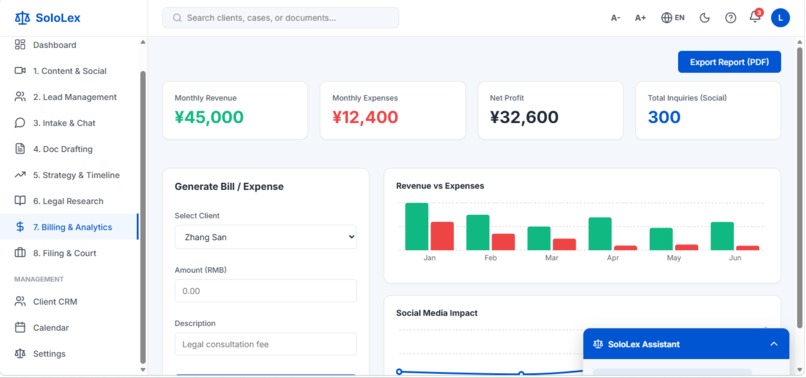The image size is (806, 378).
Task: Click the Net Profit ¥32,600 value
Action: click(524, 117)
